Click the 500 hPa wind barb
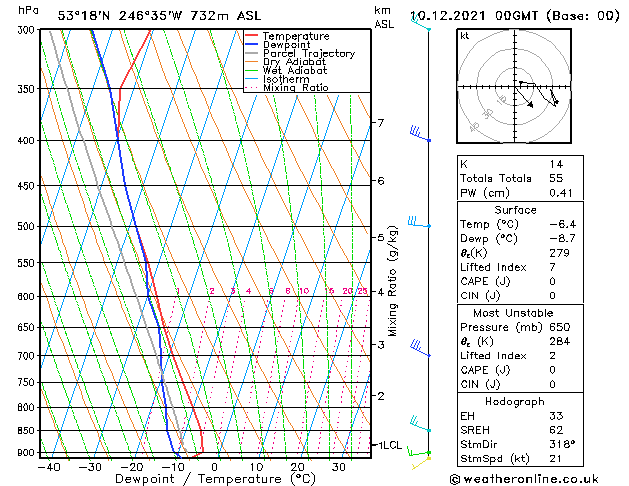Viewport: 629px width, 486px height. pyautogui.click(x=419, y=222)
